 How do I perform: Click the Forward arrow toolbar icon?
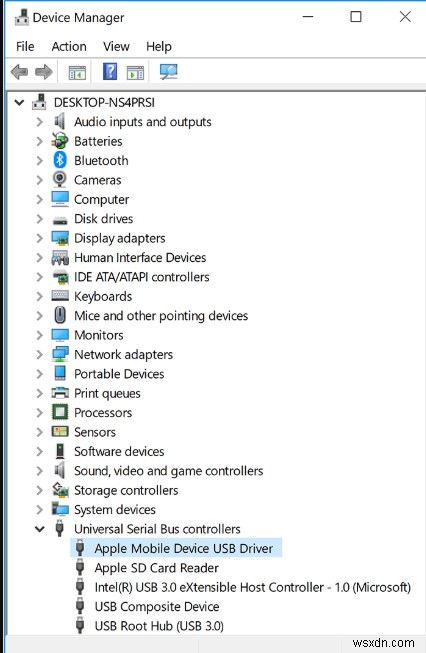tap(44, 72)
